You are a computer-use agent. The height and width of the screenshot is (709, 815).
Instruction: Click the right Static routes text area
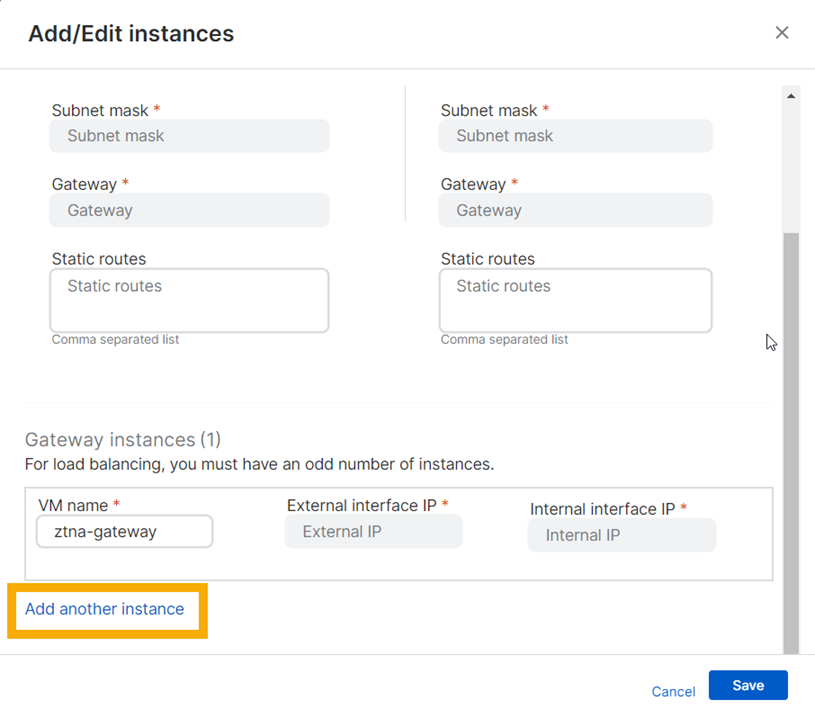coord(575,300)
